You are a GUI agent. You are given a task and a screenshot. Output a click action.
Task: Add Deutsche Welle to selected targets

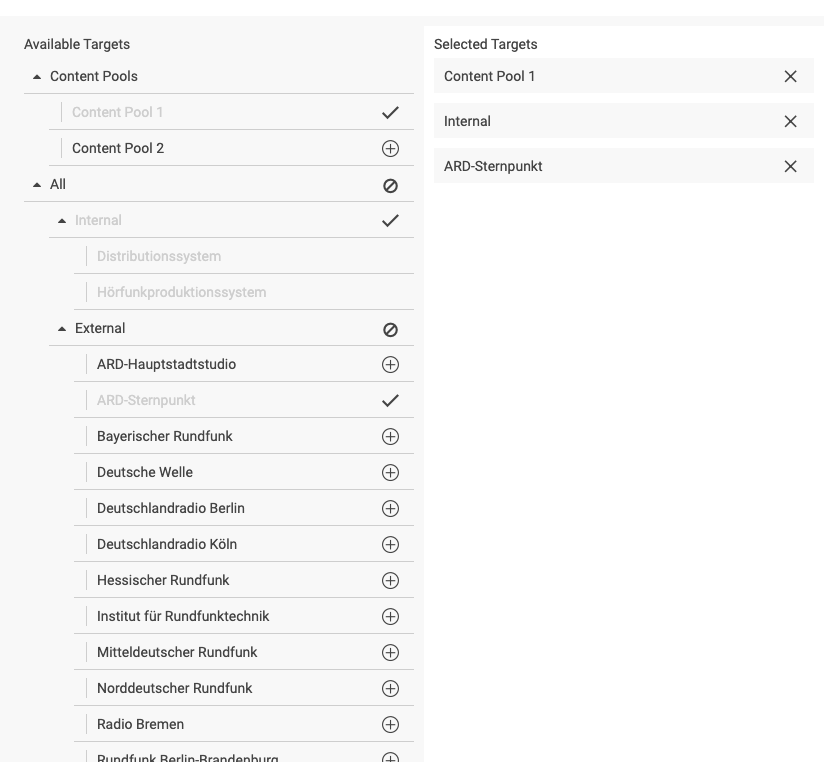pyautogui.click(x=390, y=473)
